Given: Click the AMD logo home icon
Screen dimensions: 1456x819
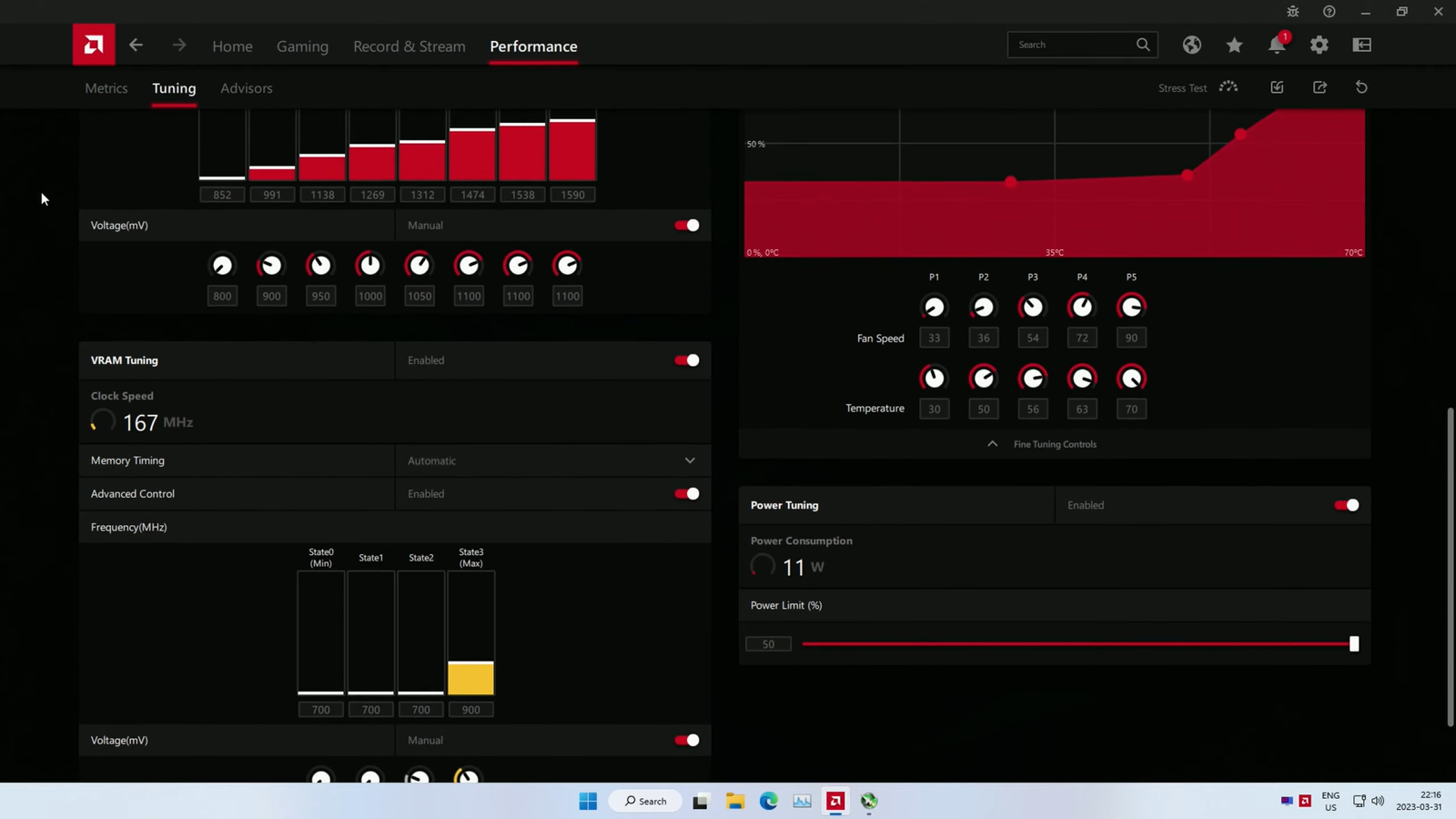Looking at the screenshot, I should point(94,45).
